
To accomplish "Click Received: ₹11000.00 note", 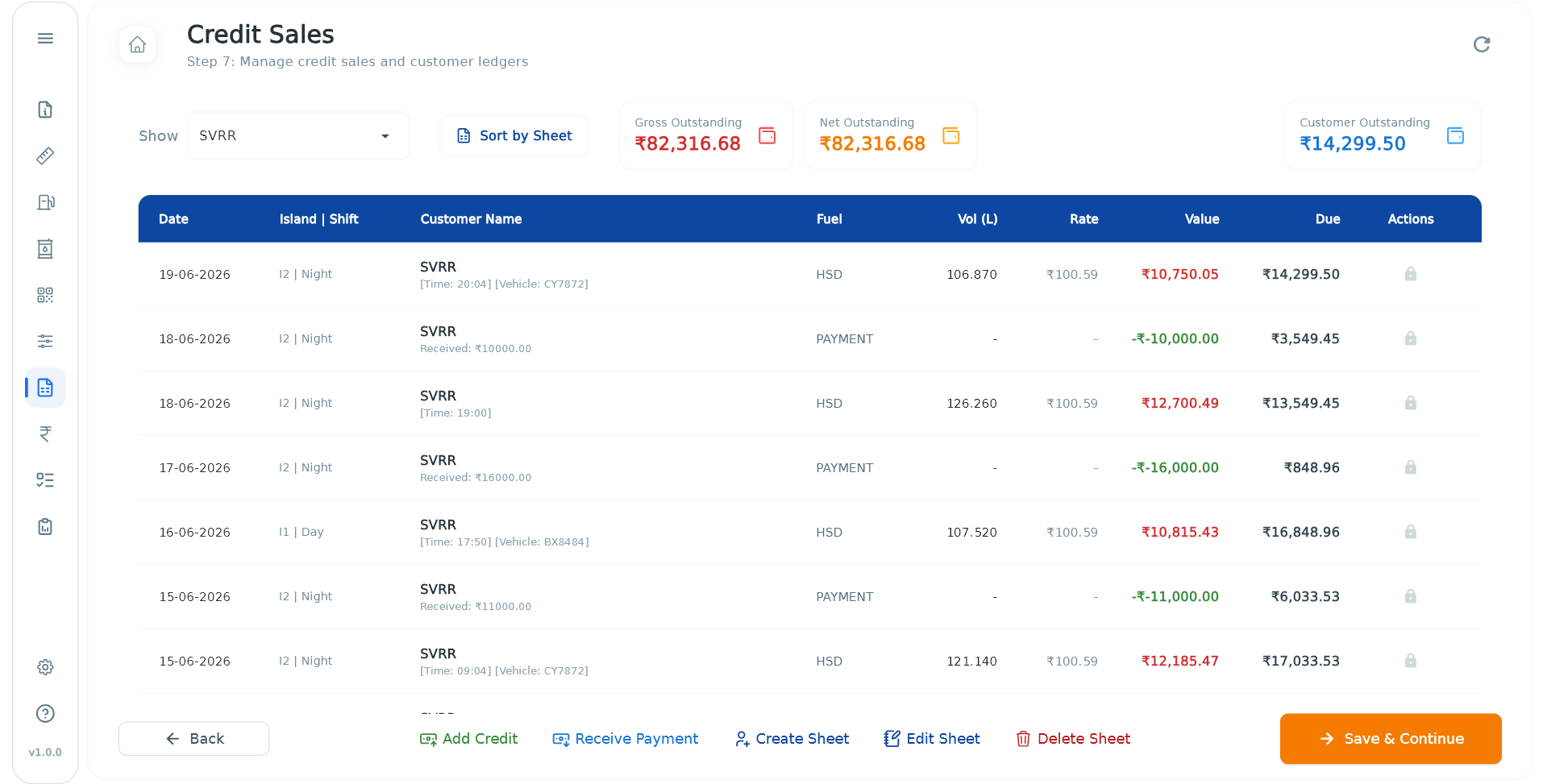I will click(476, 607).
